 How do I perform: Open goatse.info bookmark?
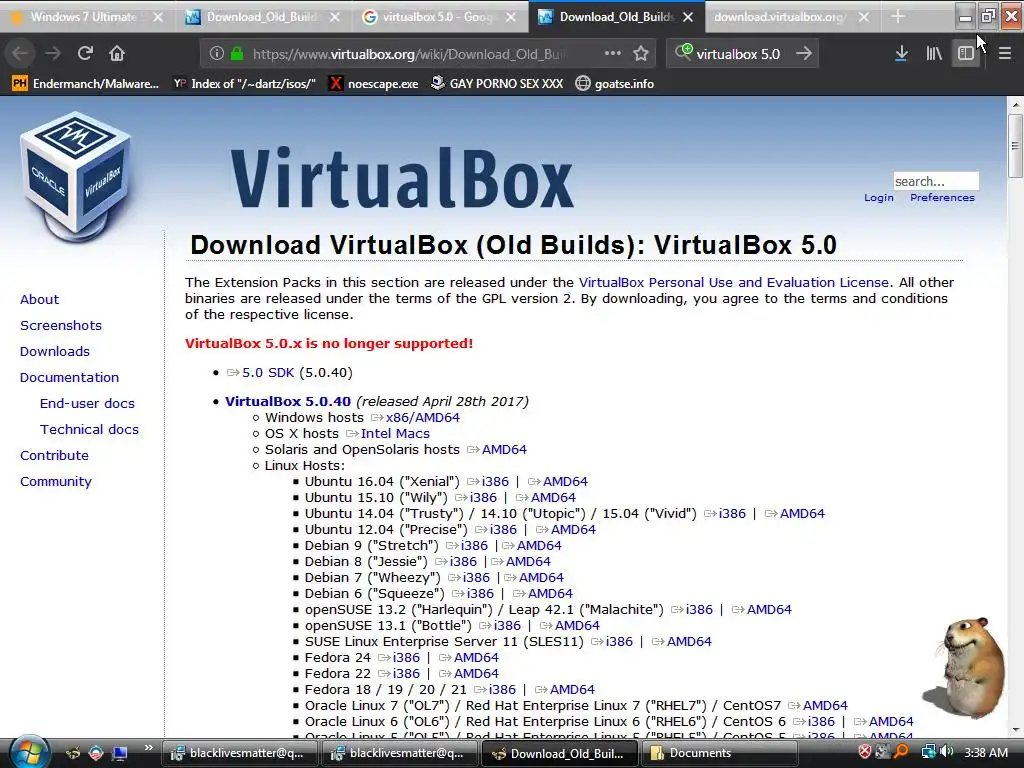point(615,84)
